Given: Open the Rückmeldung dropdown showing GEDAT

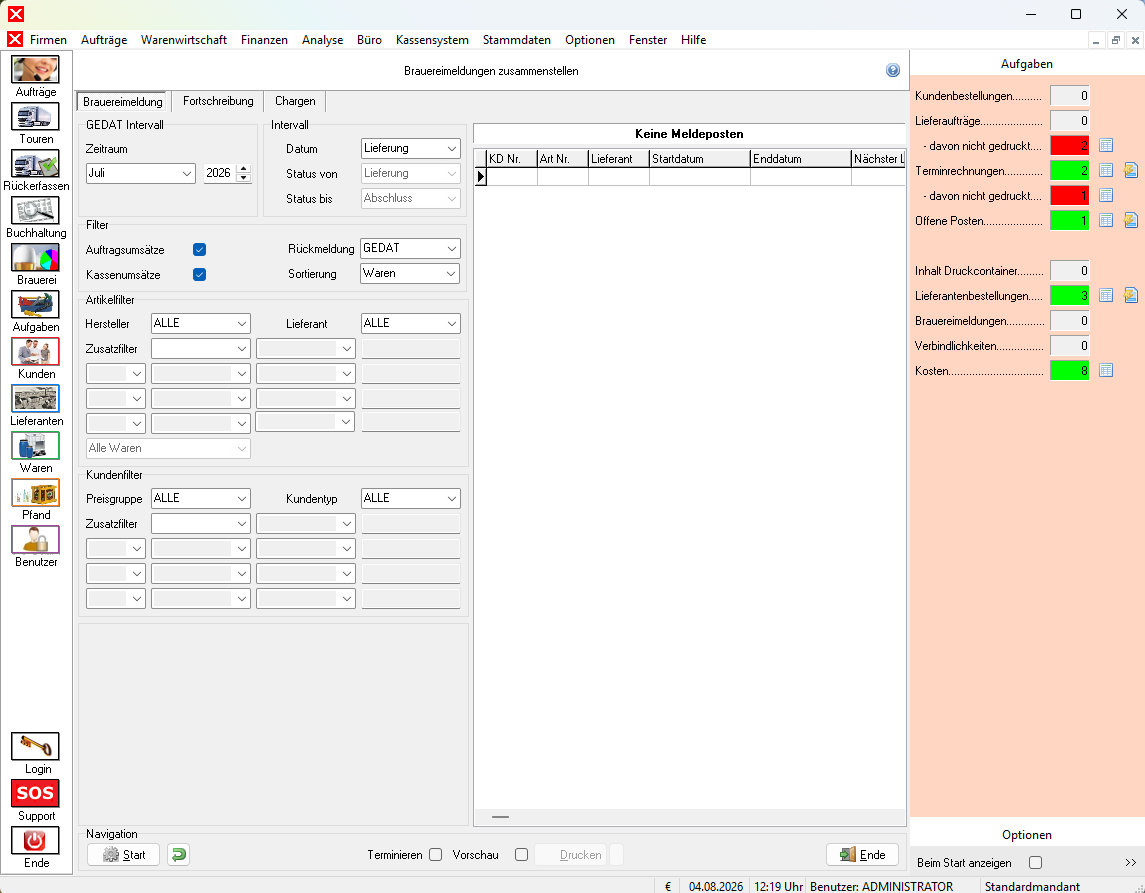Looking at the screenshot, I should (x=410, y=248).
